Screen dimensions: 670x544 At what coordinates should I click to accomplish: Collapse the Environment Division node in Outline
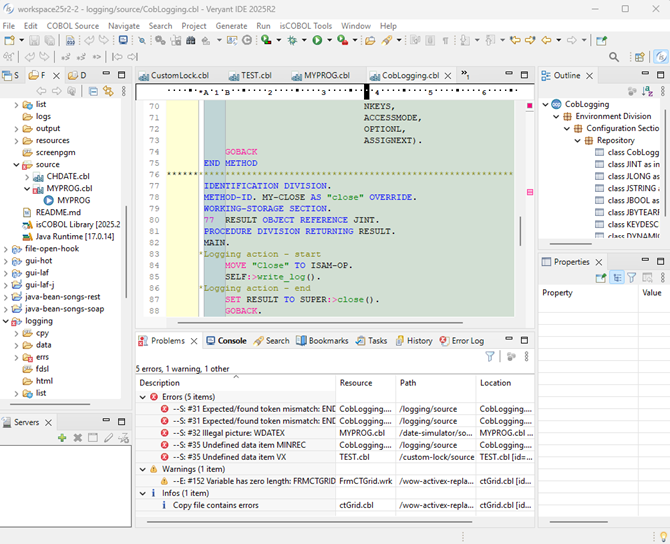point(554,116)
